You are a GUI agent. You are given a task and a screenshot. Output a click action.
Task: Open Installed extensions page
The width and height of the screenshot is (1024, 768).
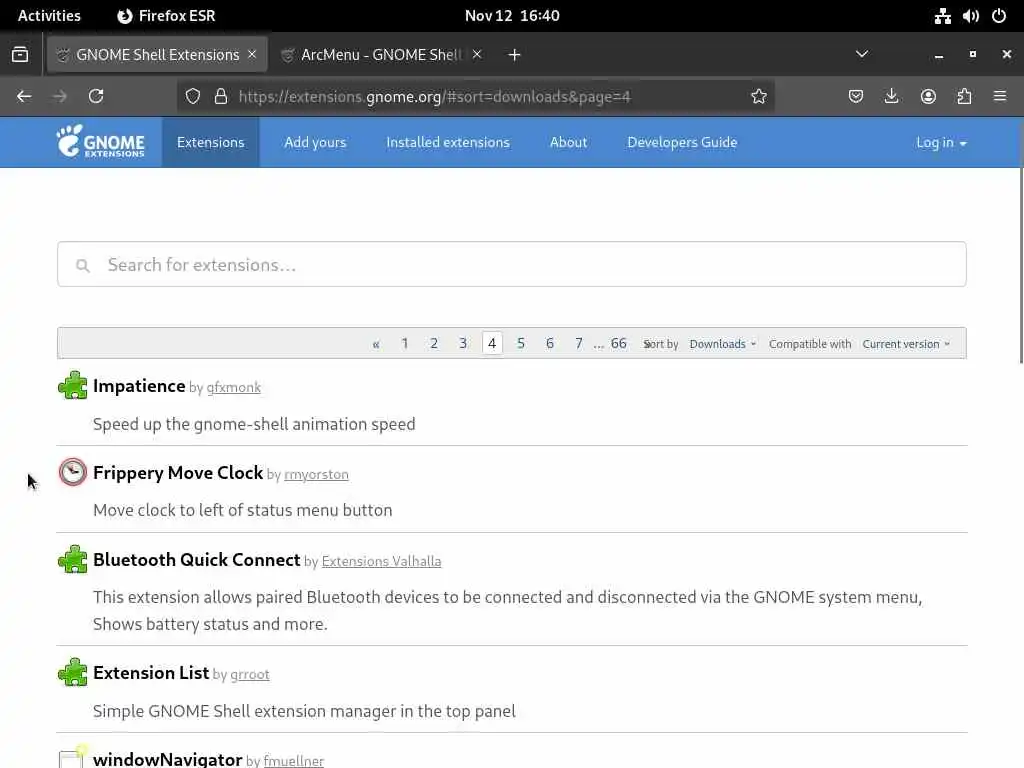448,142
